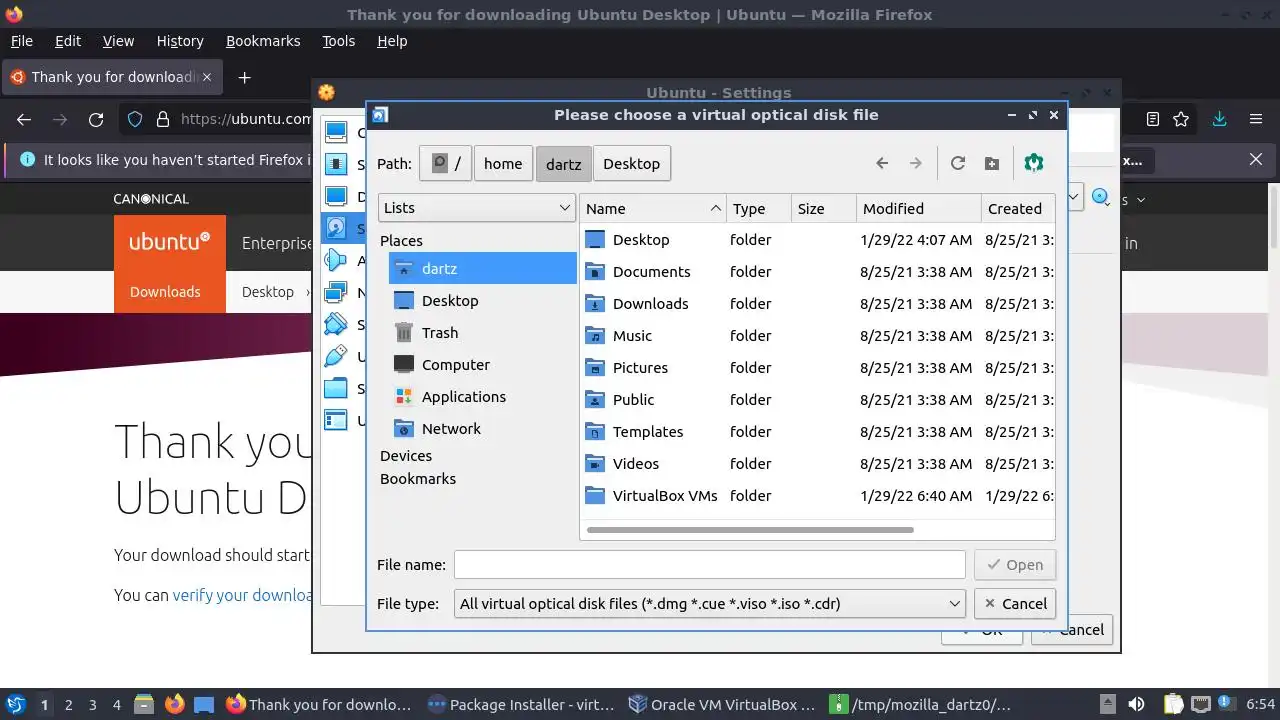Click the forward arrow in file dialog

[915, 163]
